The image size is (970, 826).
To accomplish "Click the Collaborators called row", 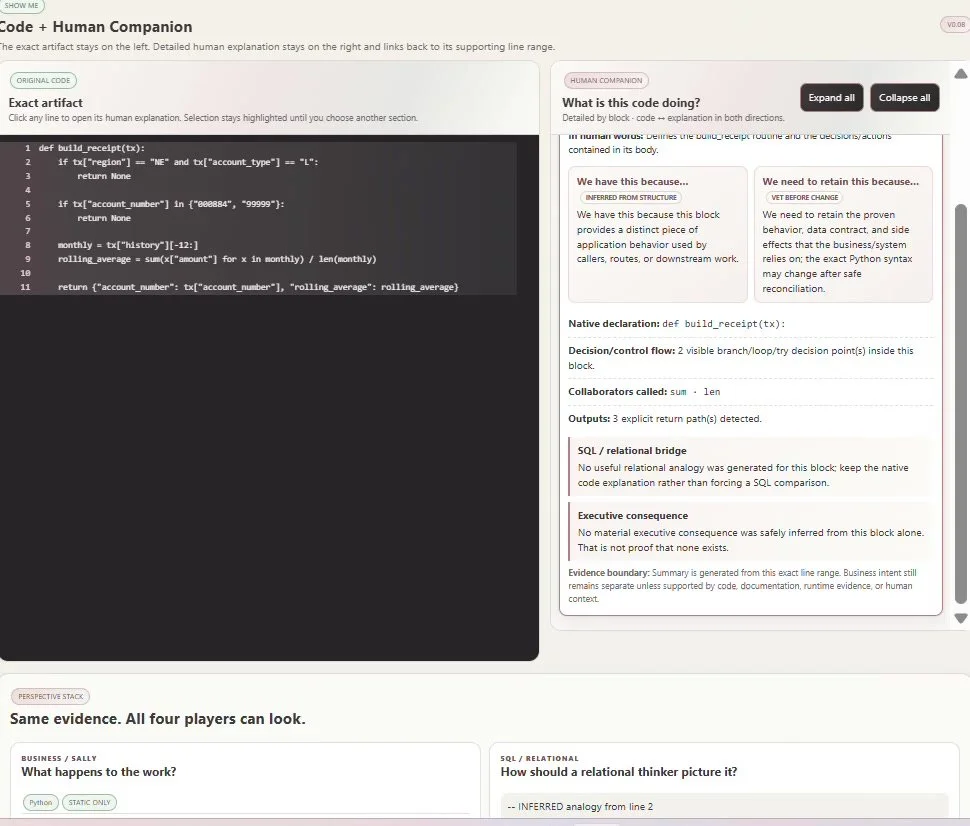I will [750, 392].
